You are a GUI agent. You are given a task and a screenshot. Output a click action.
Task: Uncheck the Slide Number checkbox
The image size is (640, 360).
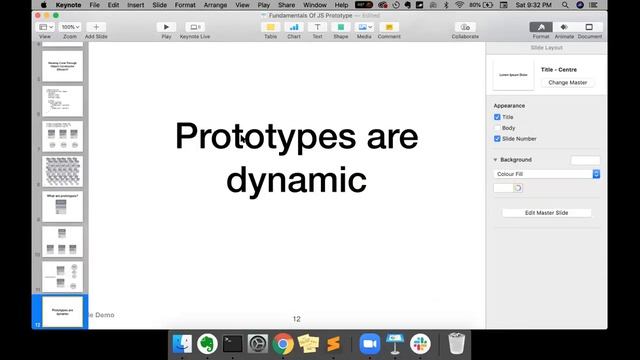(497, 139)
